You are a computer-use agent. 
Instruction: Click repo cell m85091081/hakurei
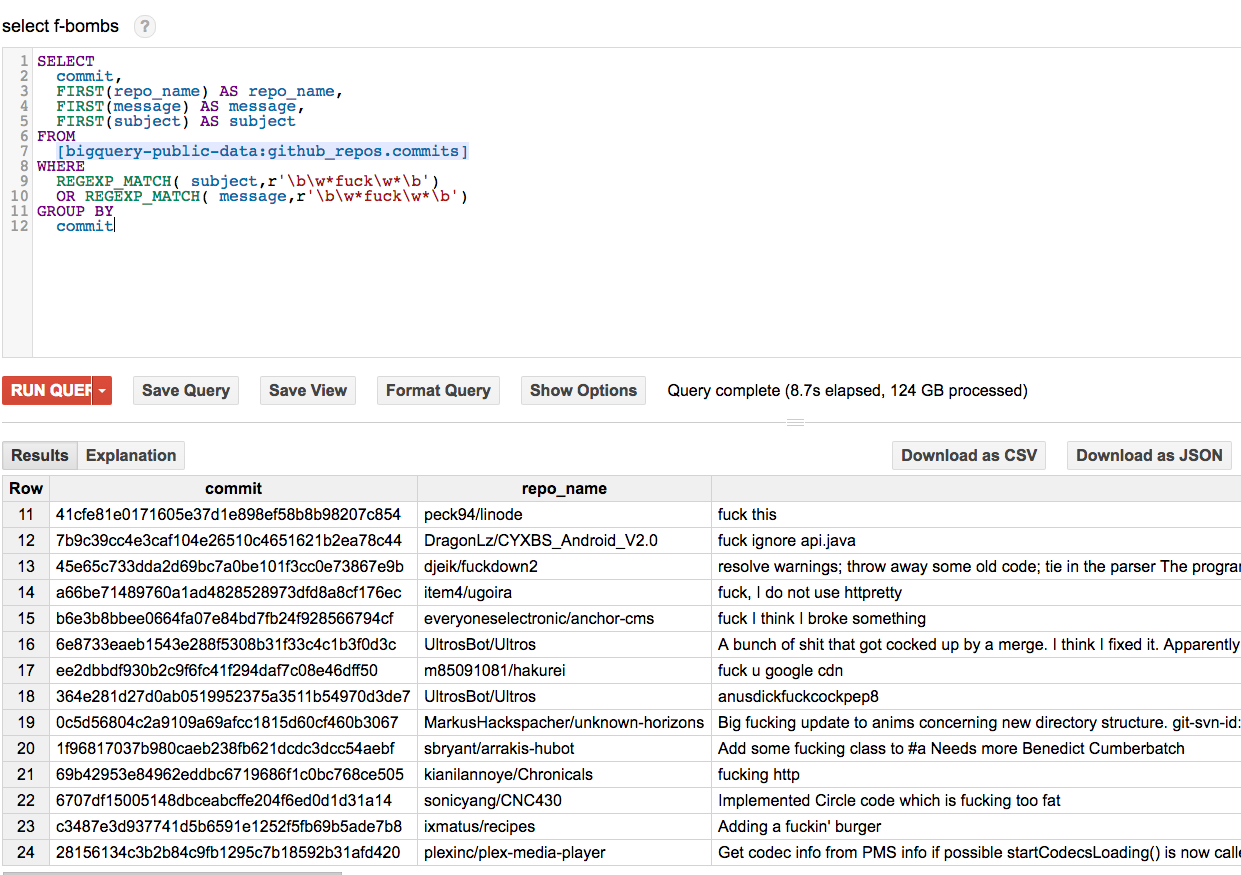pyautogui.click(x=564, y=670)
